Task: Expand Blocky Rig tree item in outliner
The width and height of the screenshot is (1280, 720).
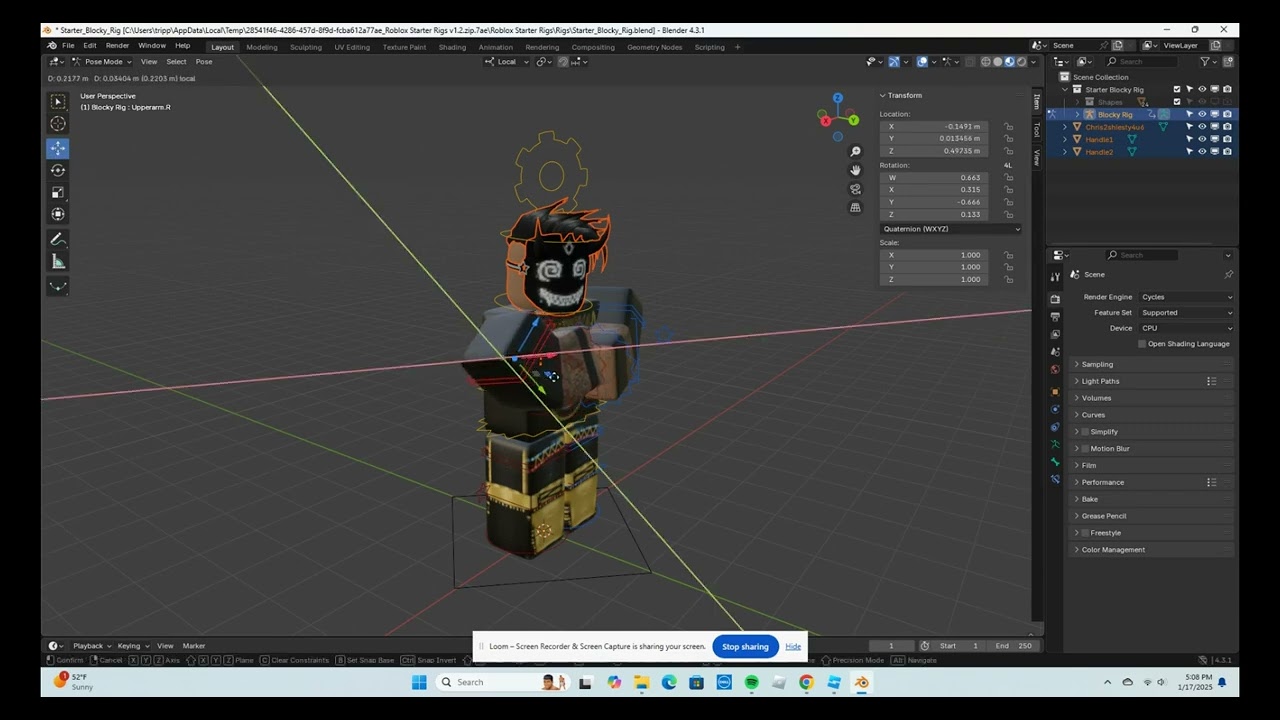Action: [1077, 115]
